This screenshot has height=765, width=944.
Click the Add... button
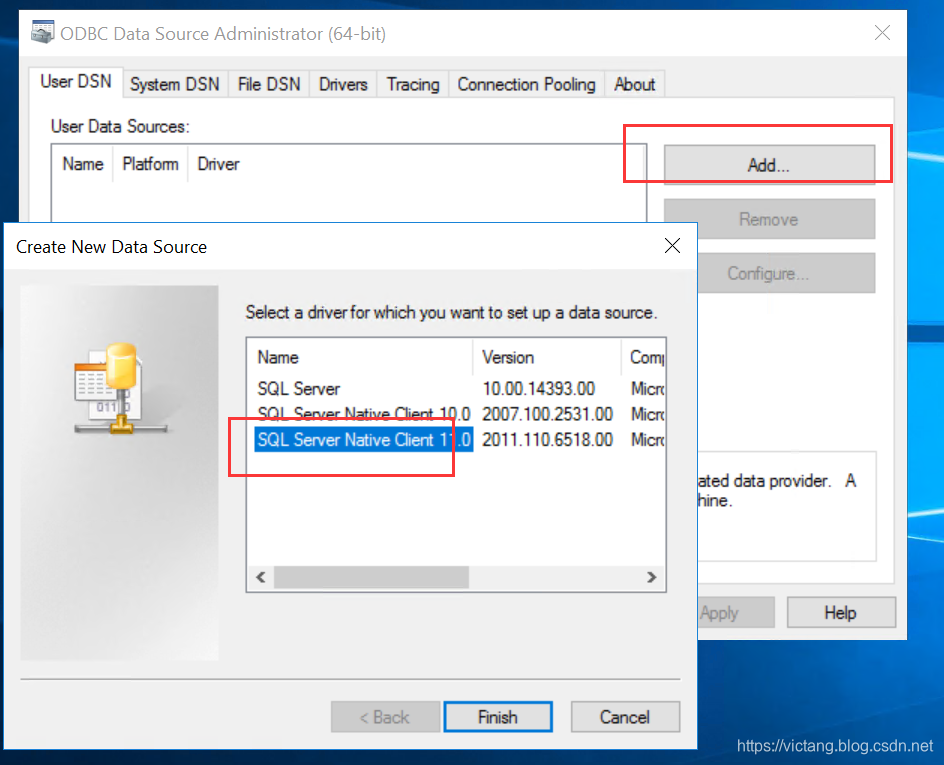(x=769, y=164)
